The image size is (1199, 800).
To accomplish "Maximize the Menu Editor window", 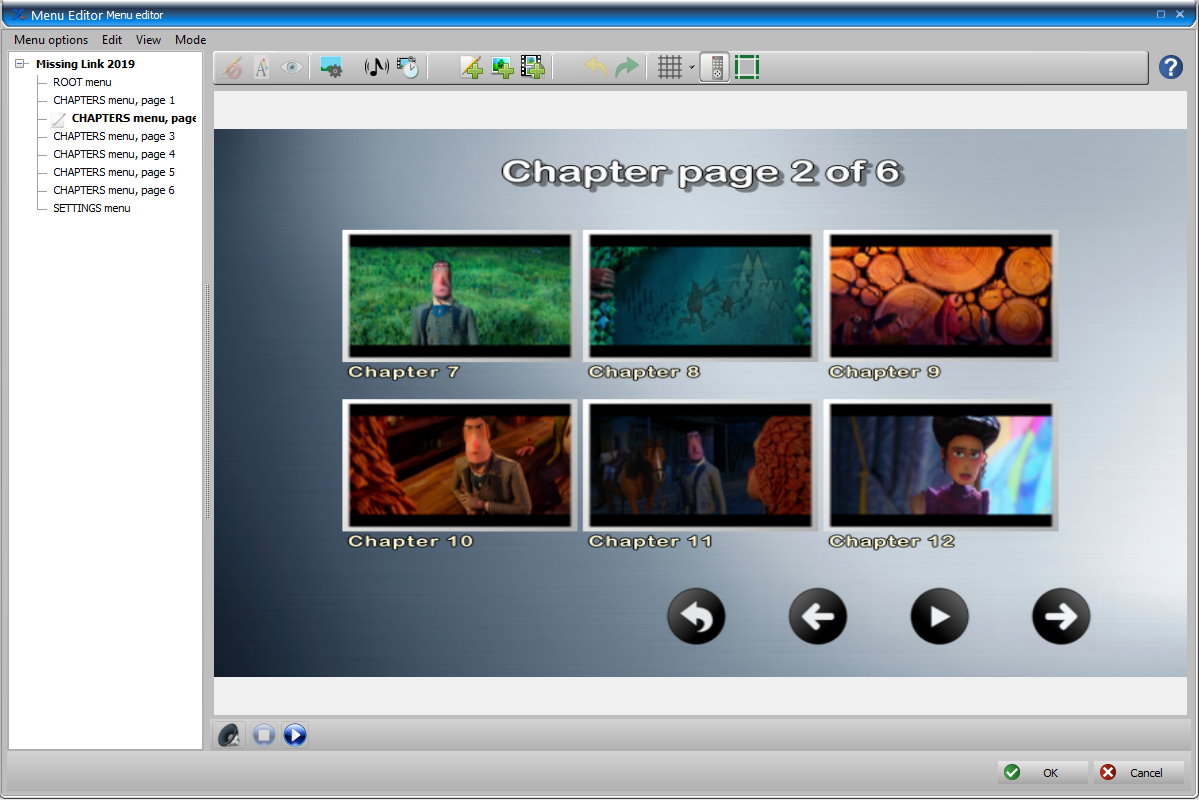I will point(1161,15).
